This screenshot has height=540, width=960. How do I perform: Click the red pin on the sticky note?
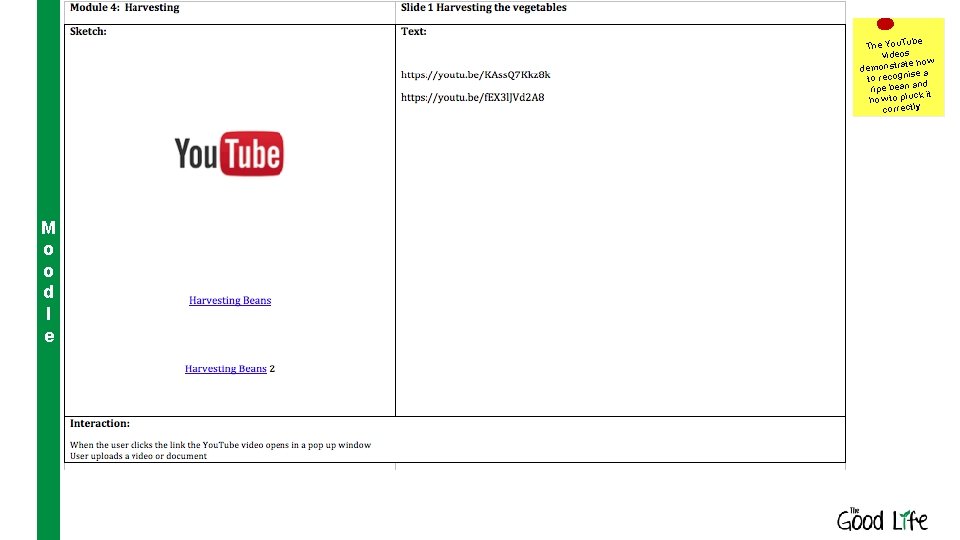click(x=885, y=24)
